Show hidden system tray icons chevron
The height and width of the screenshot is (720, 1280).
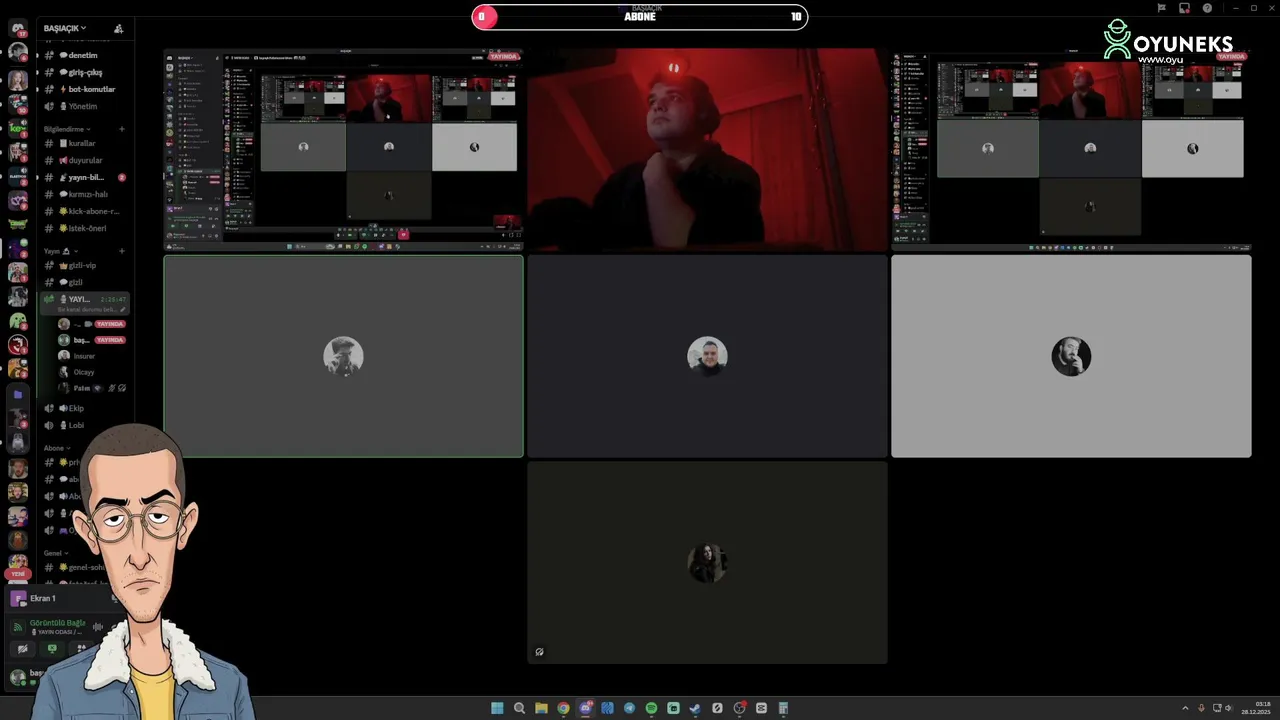[1185, 708]
